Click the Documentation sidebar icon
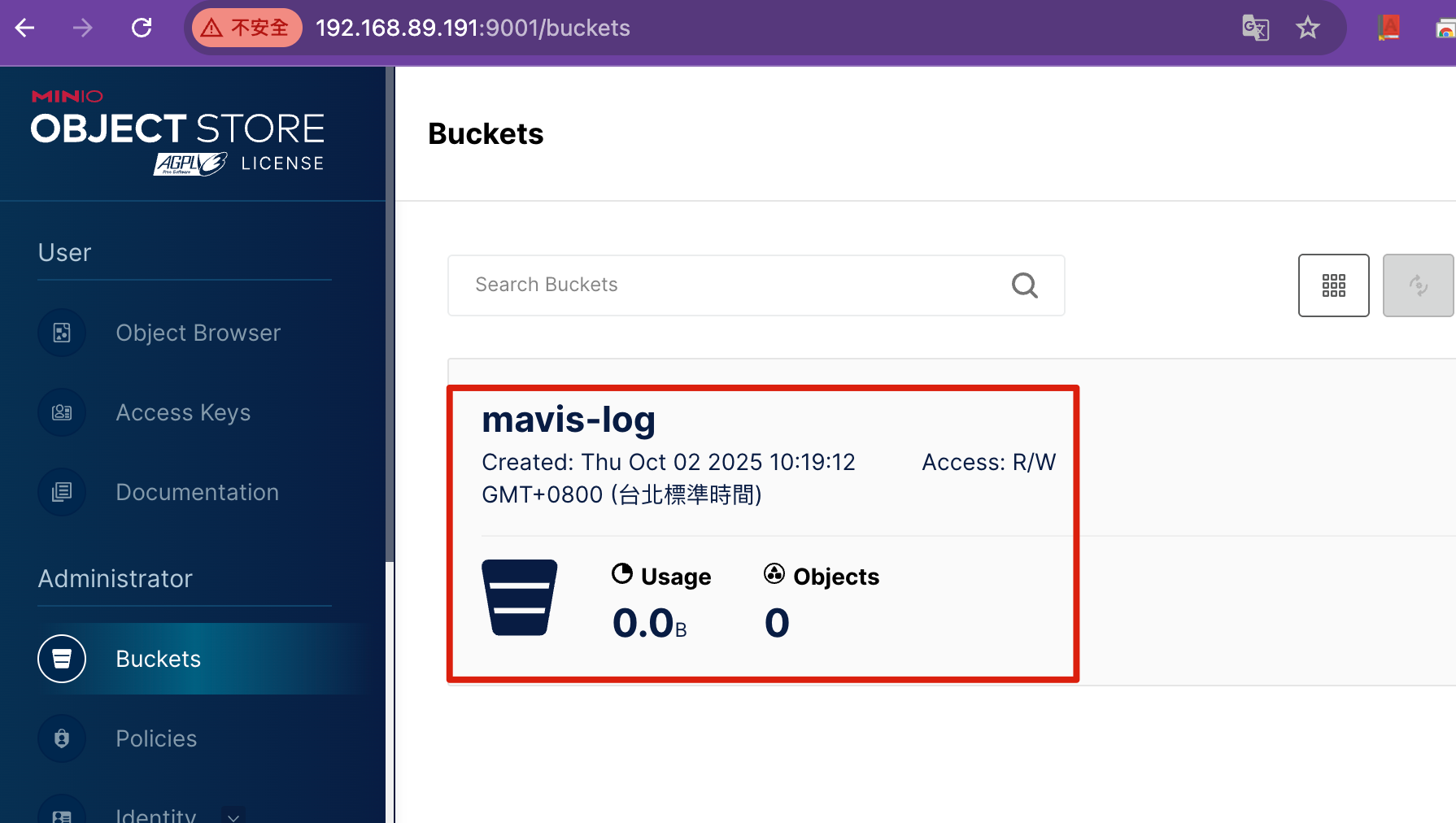1456x823 pixels. coord(62,492)
